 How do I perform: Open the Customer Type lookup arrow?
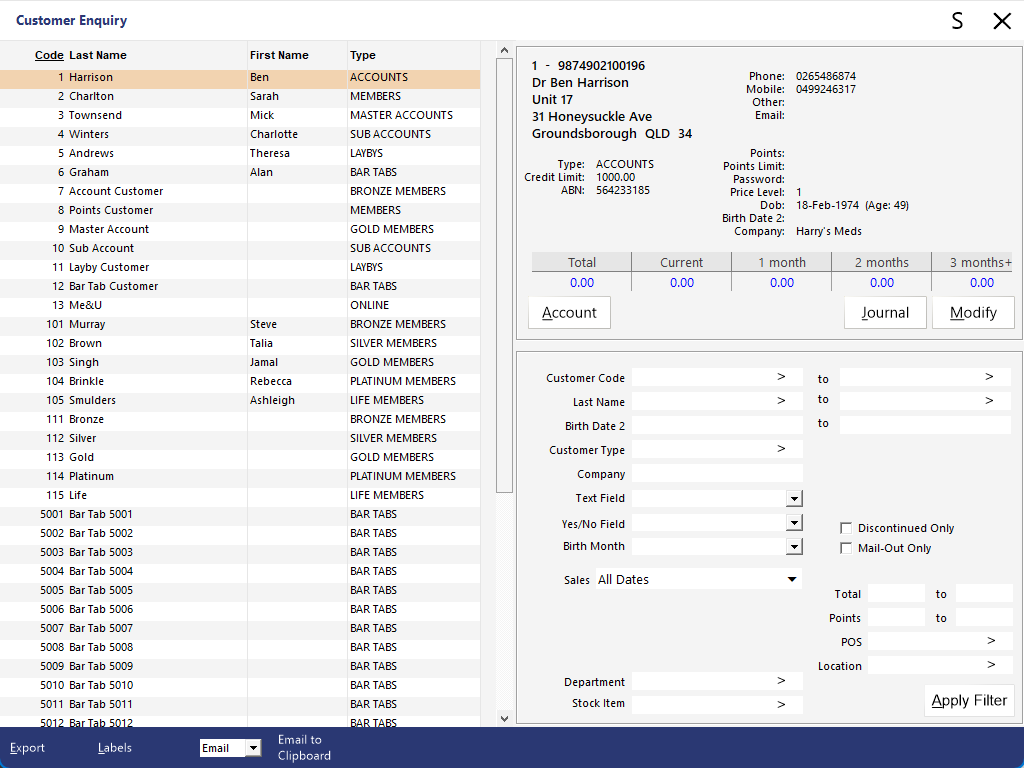pyautogui.click(x=781, y=449)
